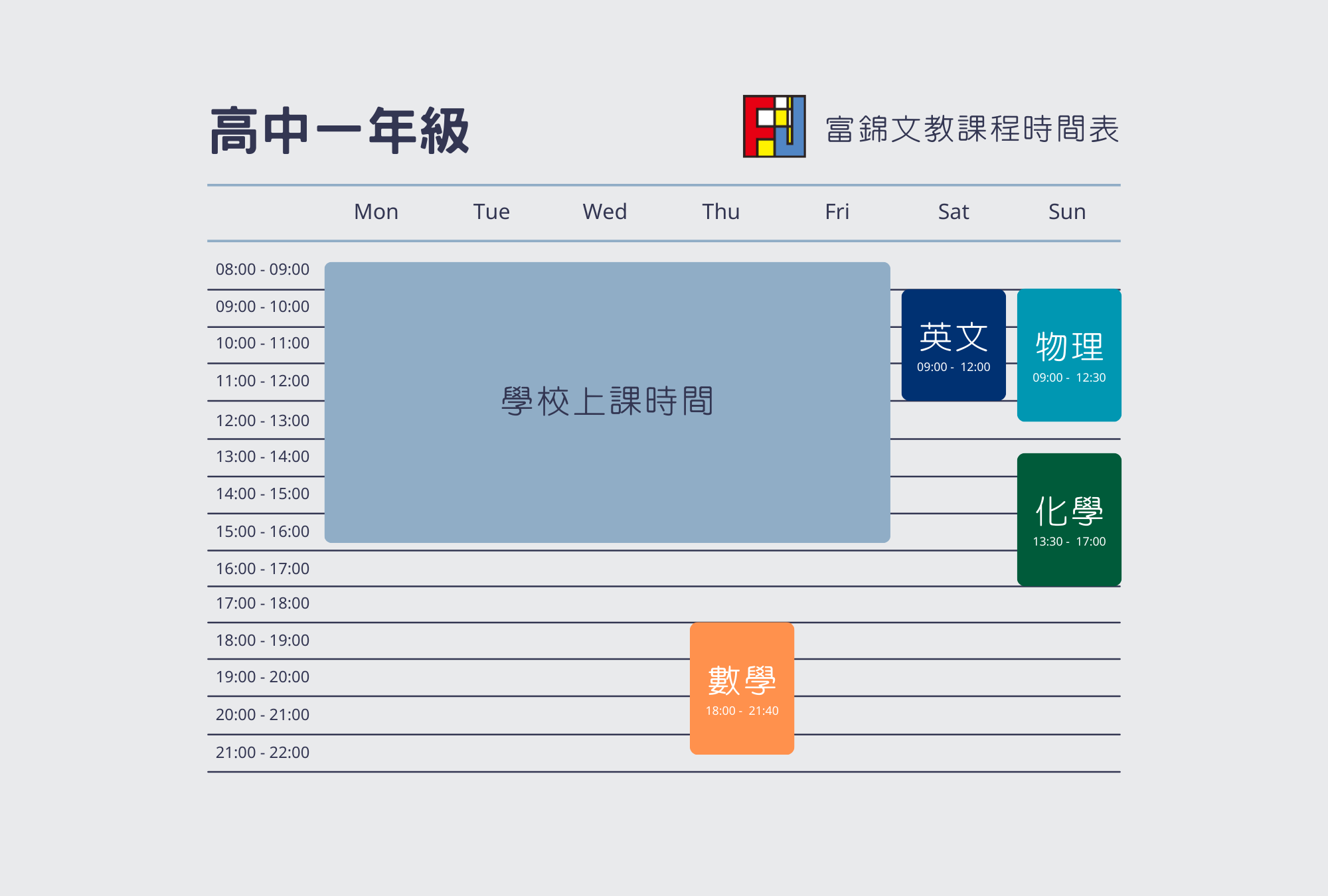Screen dimensions: 1328x896
Task: Click the 17:00 - 18:00 time label
Action: 262,603
